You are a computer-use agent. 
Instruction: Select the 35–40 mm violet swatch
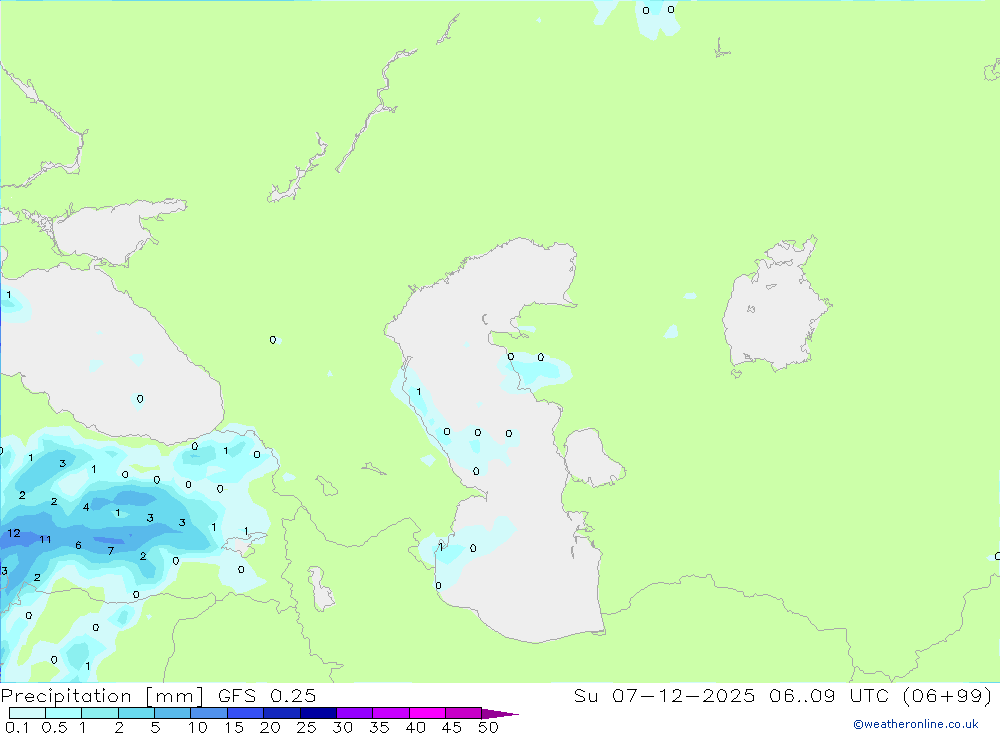click(390, 713)
